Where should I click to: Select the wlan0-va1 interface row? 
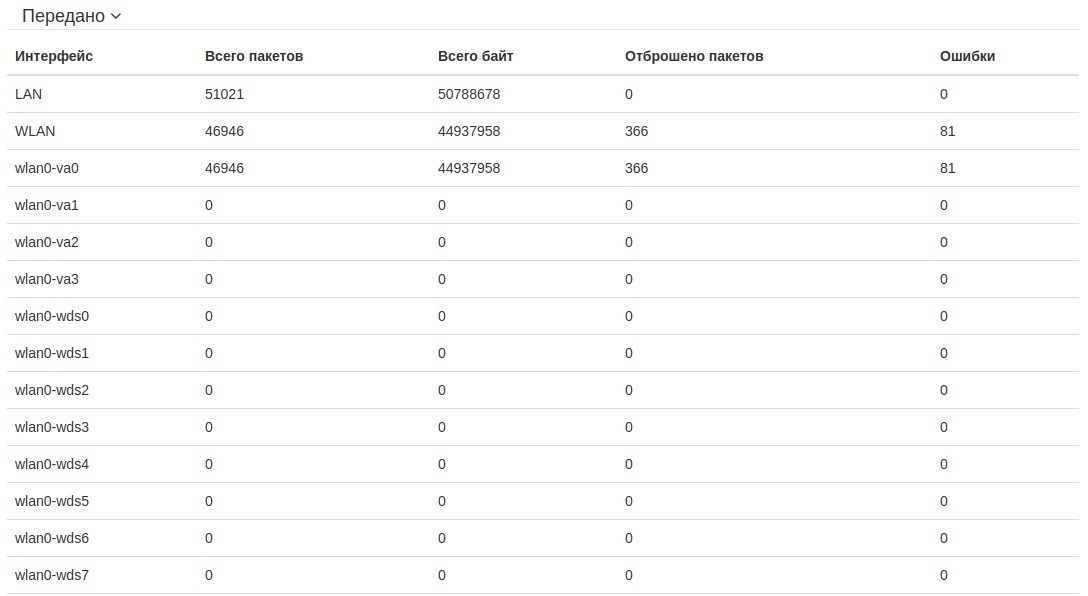coord(47,205)
